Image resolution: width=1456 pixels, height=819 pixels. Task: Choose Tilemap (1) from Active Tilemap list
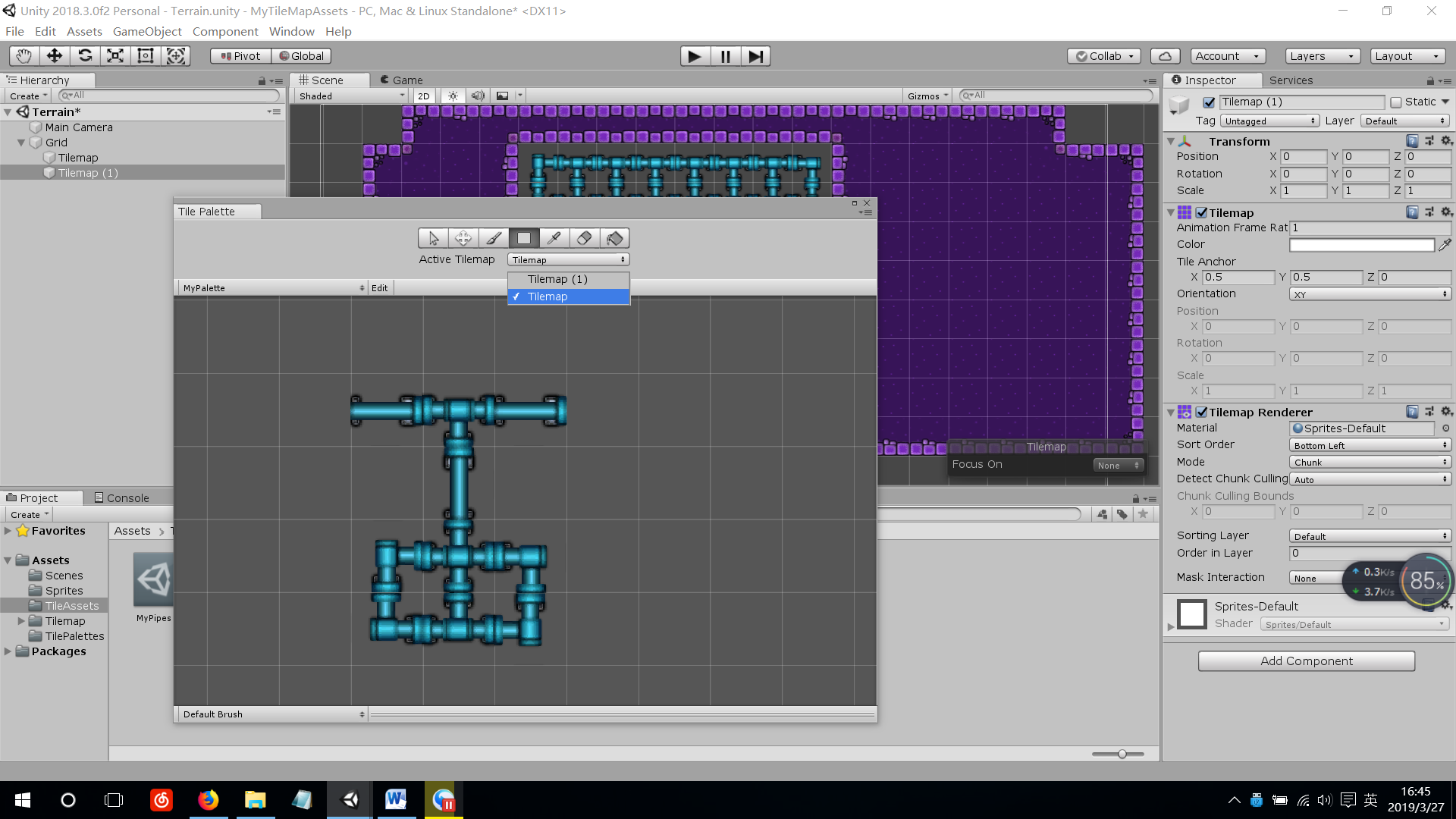[x=557, y=279]
